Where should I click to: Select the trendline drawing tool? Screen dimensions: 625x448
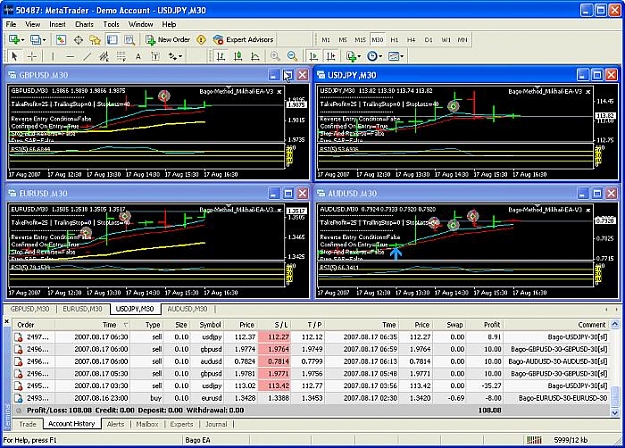(x=87, y=57)
